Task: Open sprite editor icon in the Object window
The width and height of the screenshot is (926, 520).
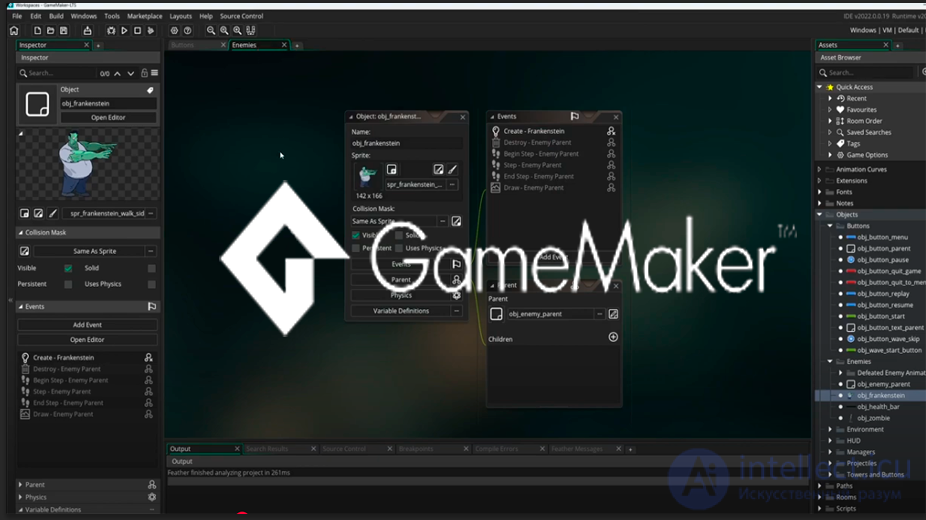Action: pyautogui.click(x=438, y=169)
